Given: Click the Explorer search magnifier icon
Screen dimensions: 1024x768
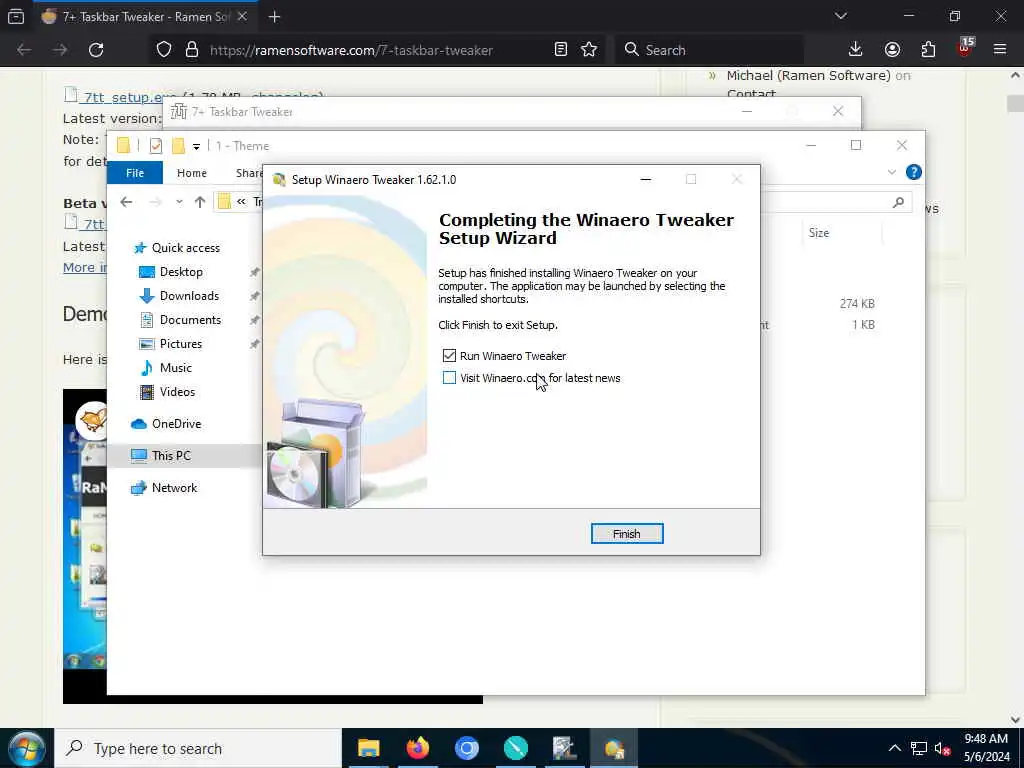Looking at the screenshot, I should pyautogui.click(x=899, y=202).
